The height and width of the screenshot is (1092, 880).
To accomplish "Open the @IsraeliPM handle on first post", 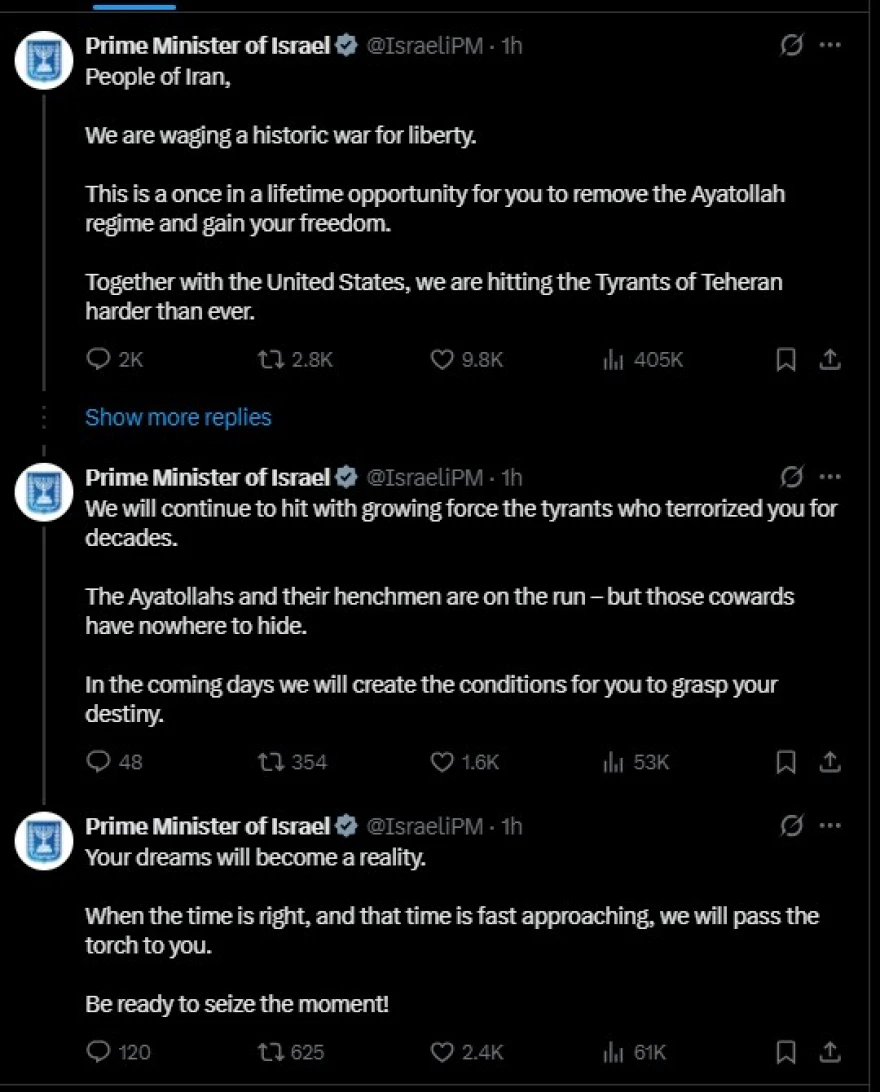I will pyautogui.click(x=426, y=46).
